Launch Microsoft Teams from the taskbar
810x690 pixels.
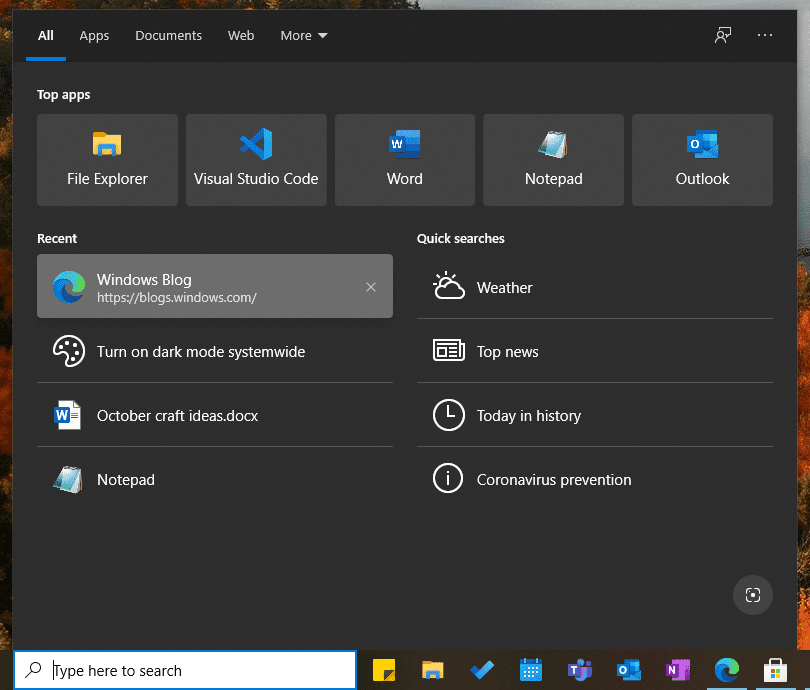tap(579, 670)
